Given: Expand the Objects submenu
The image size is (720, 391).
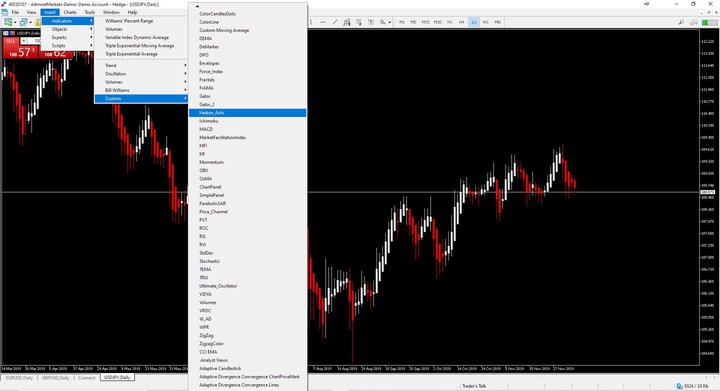Looking at the screenshot, I should (68, 29).
